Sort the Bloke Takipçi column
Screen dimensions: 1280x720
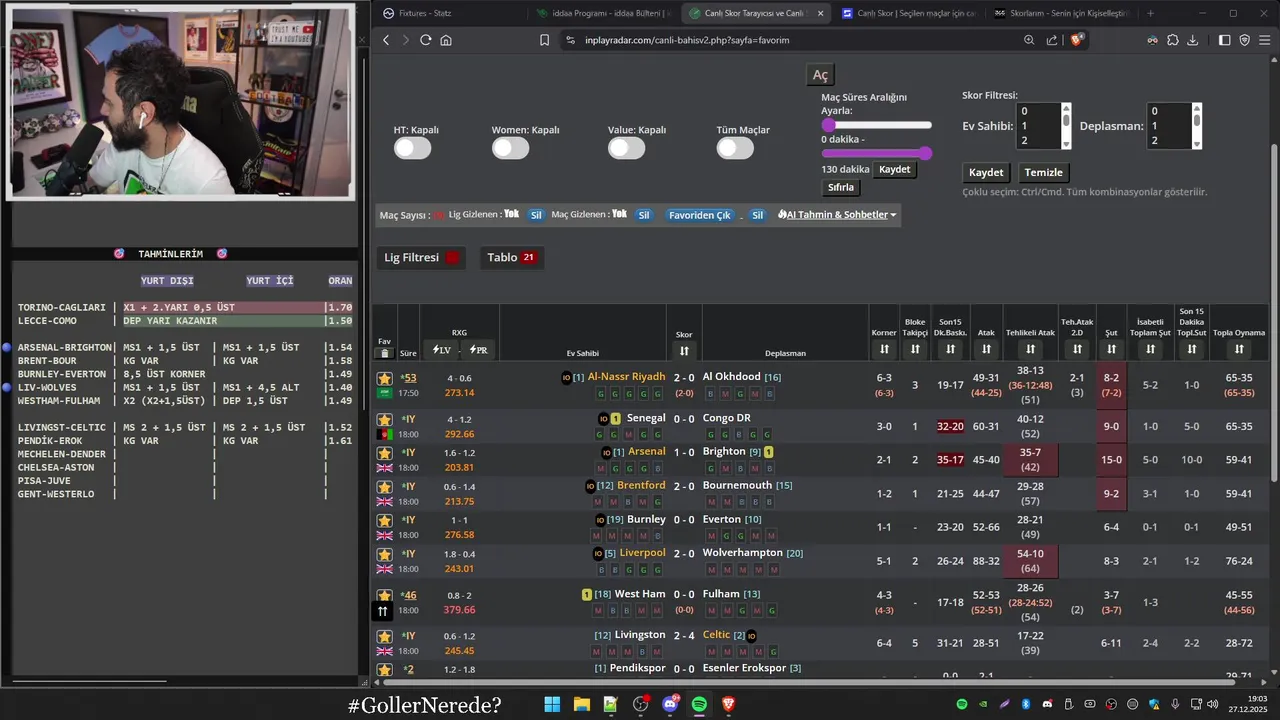pyautogui.click(x=915, y=349)
